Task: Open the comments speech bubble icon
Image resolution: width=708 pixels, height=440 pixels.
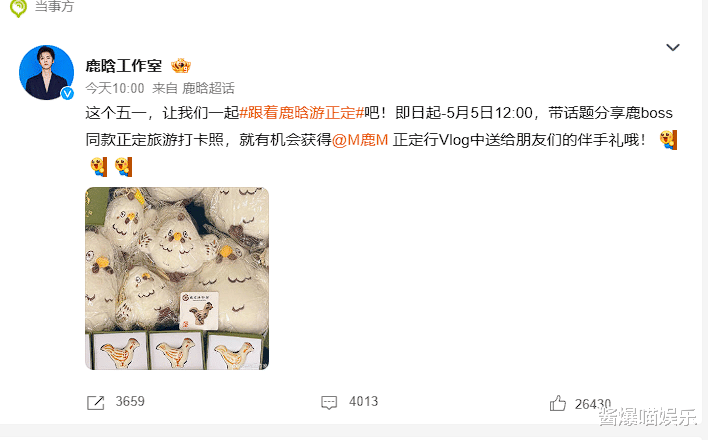Action: [x=329, y=403]
